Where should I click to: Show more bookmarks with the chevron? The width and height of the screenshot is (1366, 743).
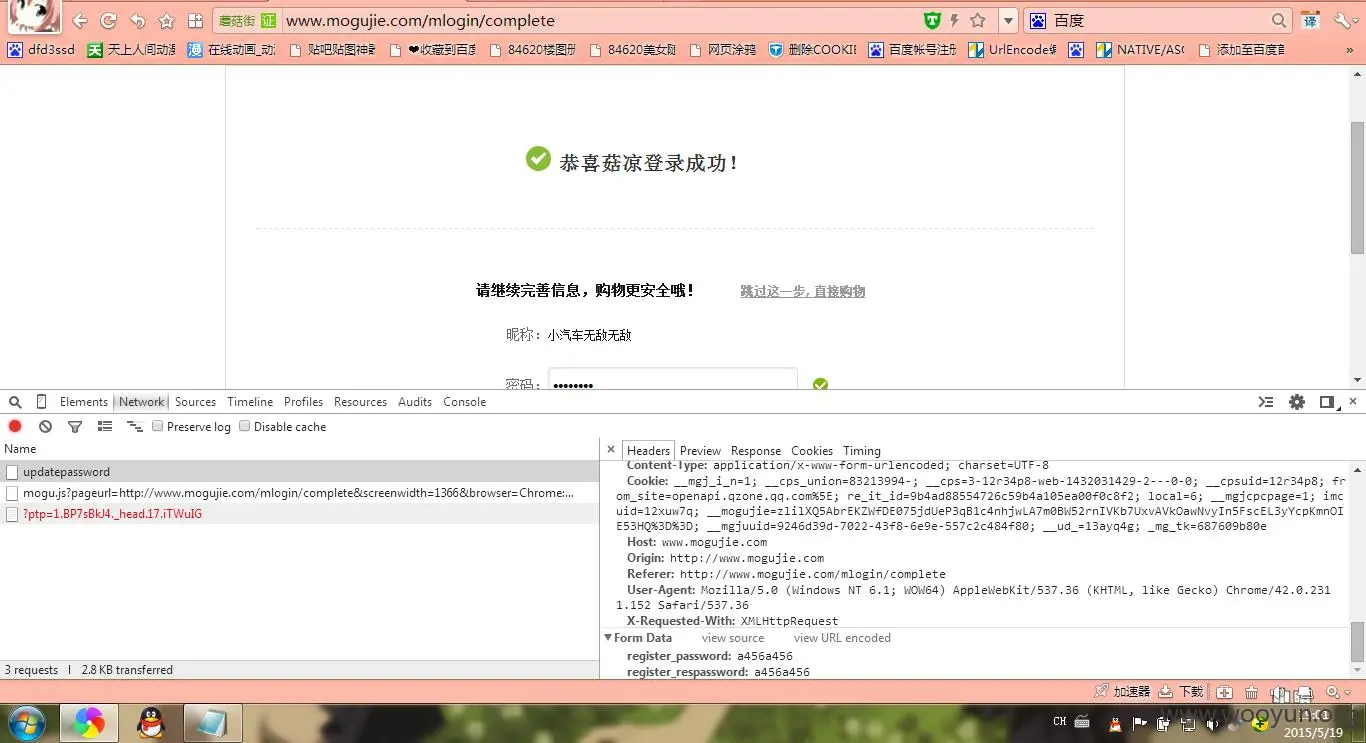coord(1350,49)
